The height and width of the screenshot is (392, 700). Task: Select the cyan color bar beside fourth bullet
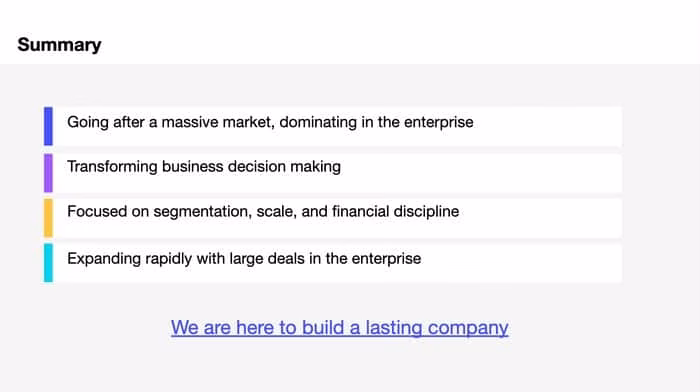pyautogui.click(x=48, y=263)
